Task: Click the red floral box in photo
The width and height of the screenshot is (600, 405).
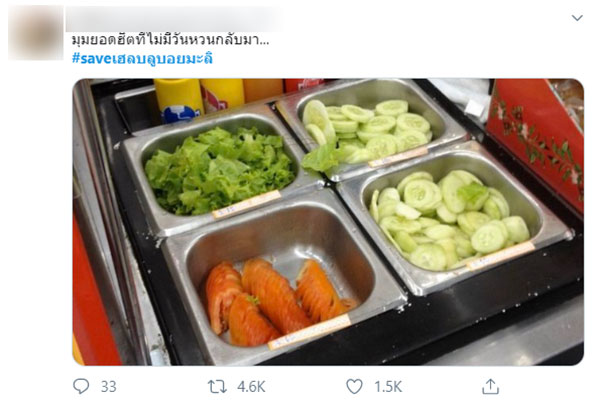Action: coord(536,140)
